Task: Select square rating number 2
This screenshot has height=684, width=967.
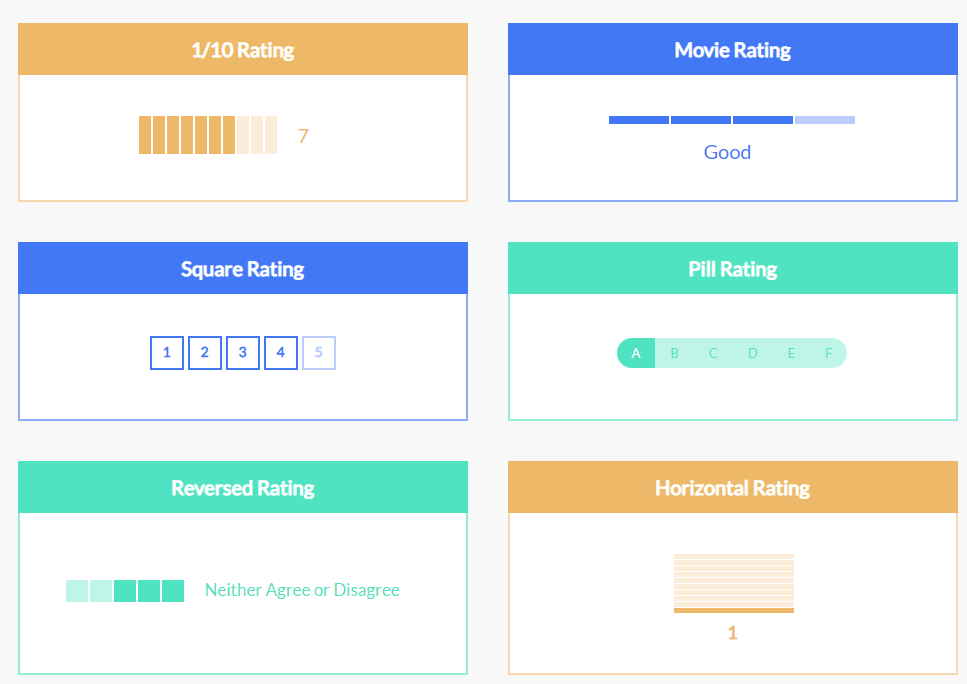Action: point(205,353)
